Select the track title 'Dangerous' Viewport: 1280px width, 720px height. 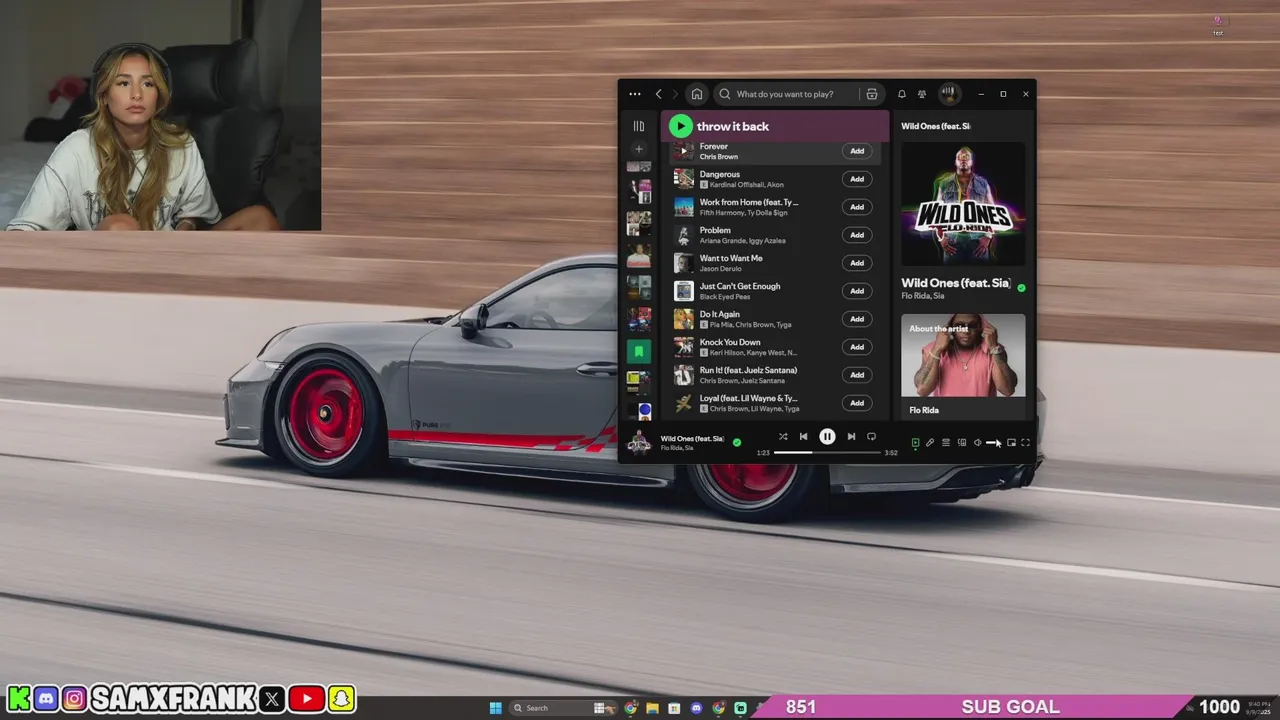pyautogui.click(x=720, y=174)
